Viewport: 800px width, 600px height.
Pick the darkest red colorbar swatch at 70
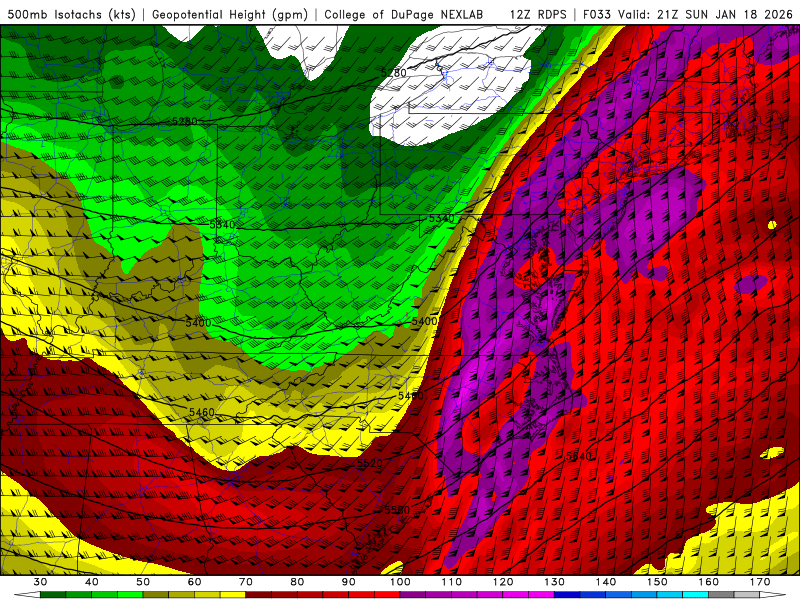tap(259, 594)
